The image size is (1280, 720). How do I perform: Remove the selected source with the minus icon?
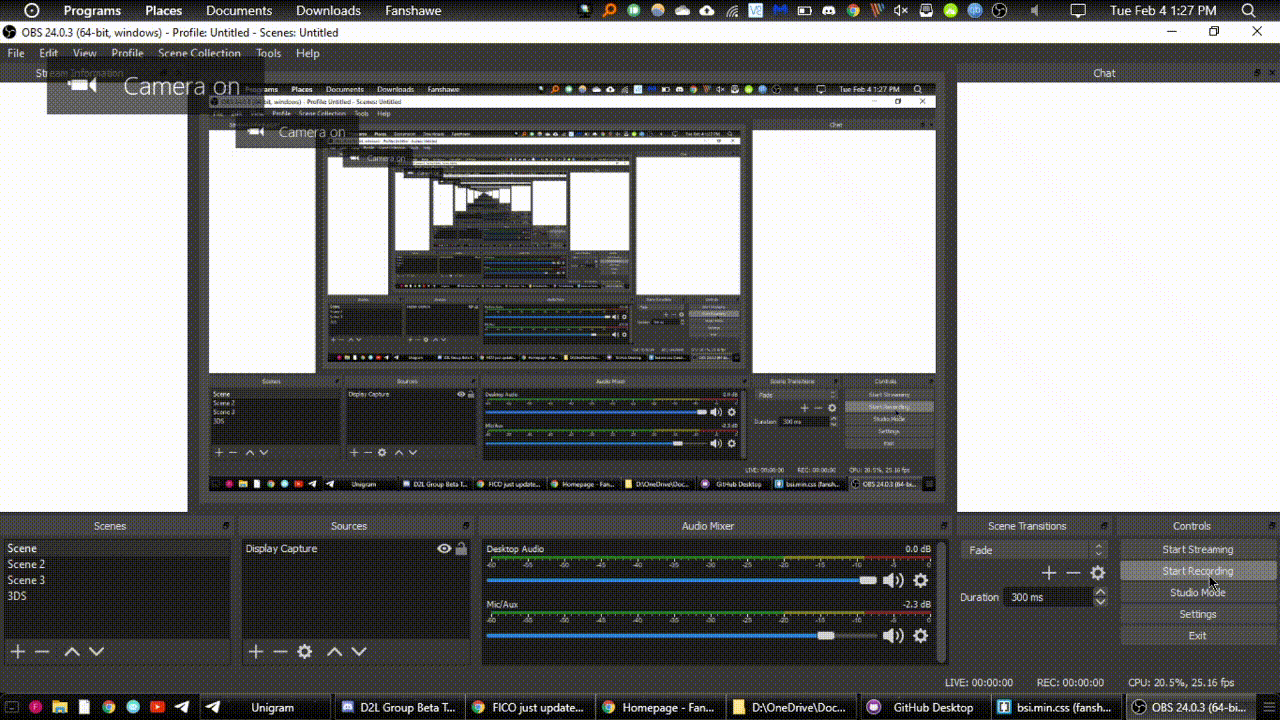click(x=280, y=652)
